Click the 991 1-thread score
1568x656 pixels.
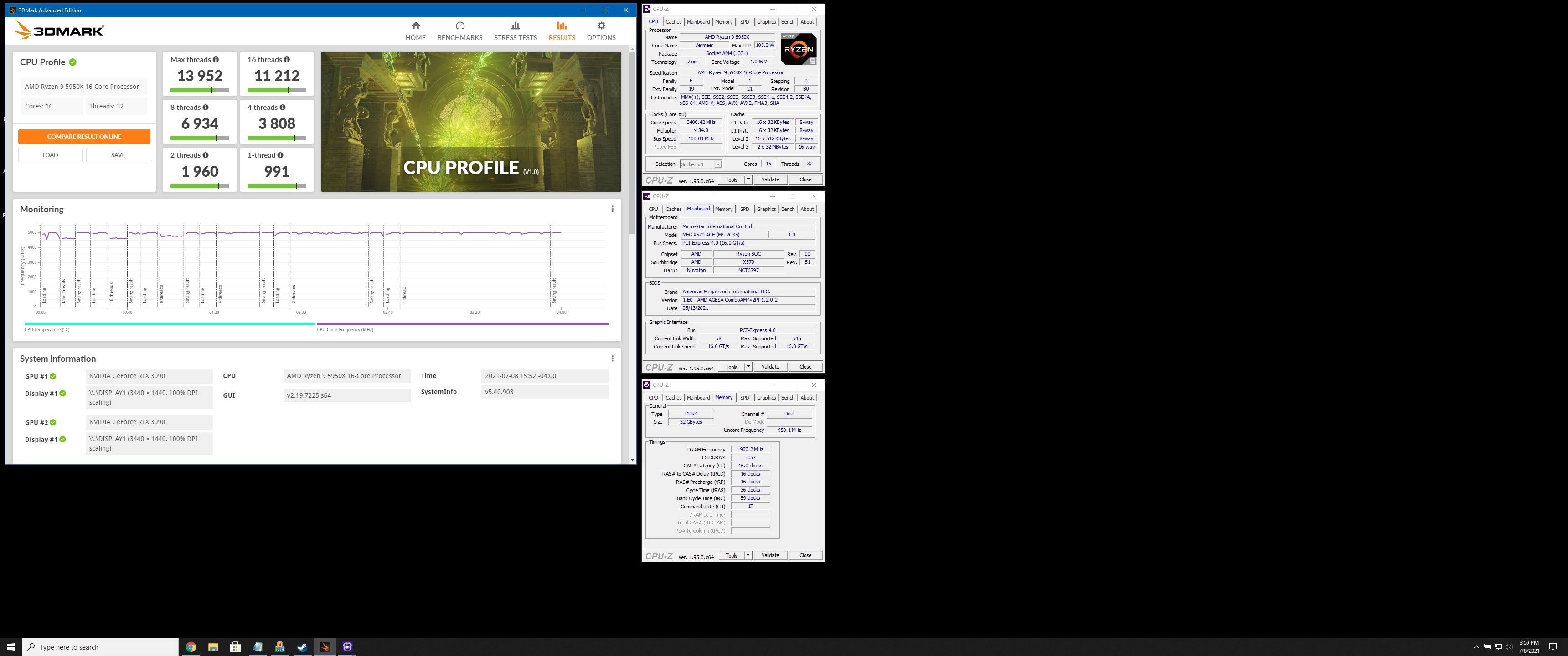tap(277, 172)
